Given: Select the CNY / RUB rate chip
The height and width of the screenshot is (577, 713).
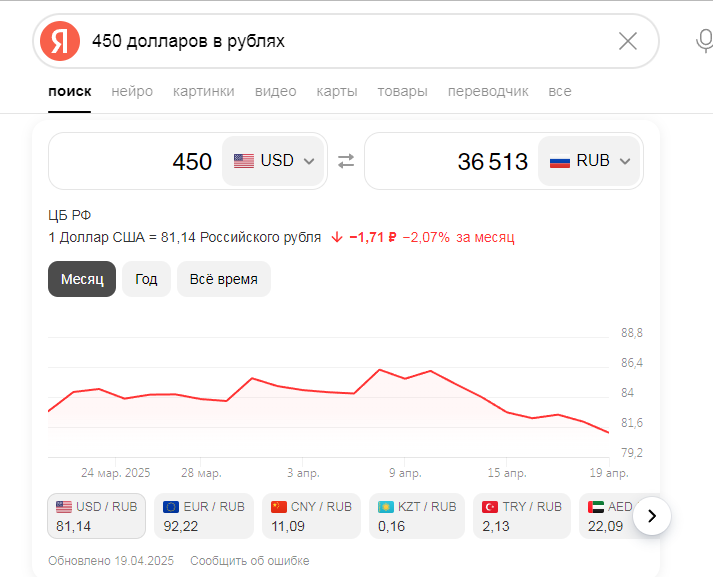Looking at the screenshot, I should (x=311, y=516).
